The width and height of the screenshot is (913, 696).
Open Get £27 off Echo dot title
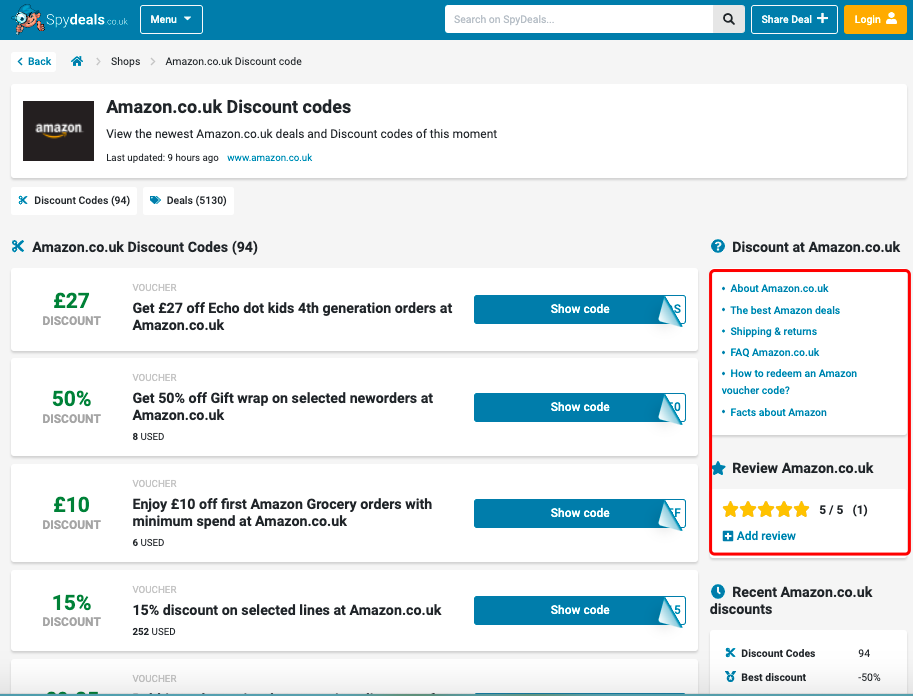292,317
